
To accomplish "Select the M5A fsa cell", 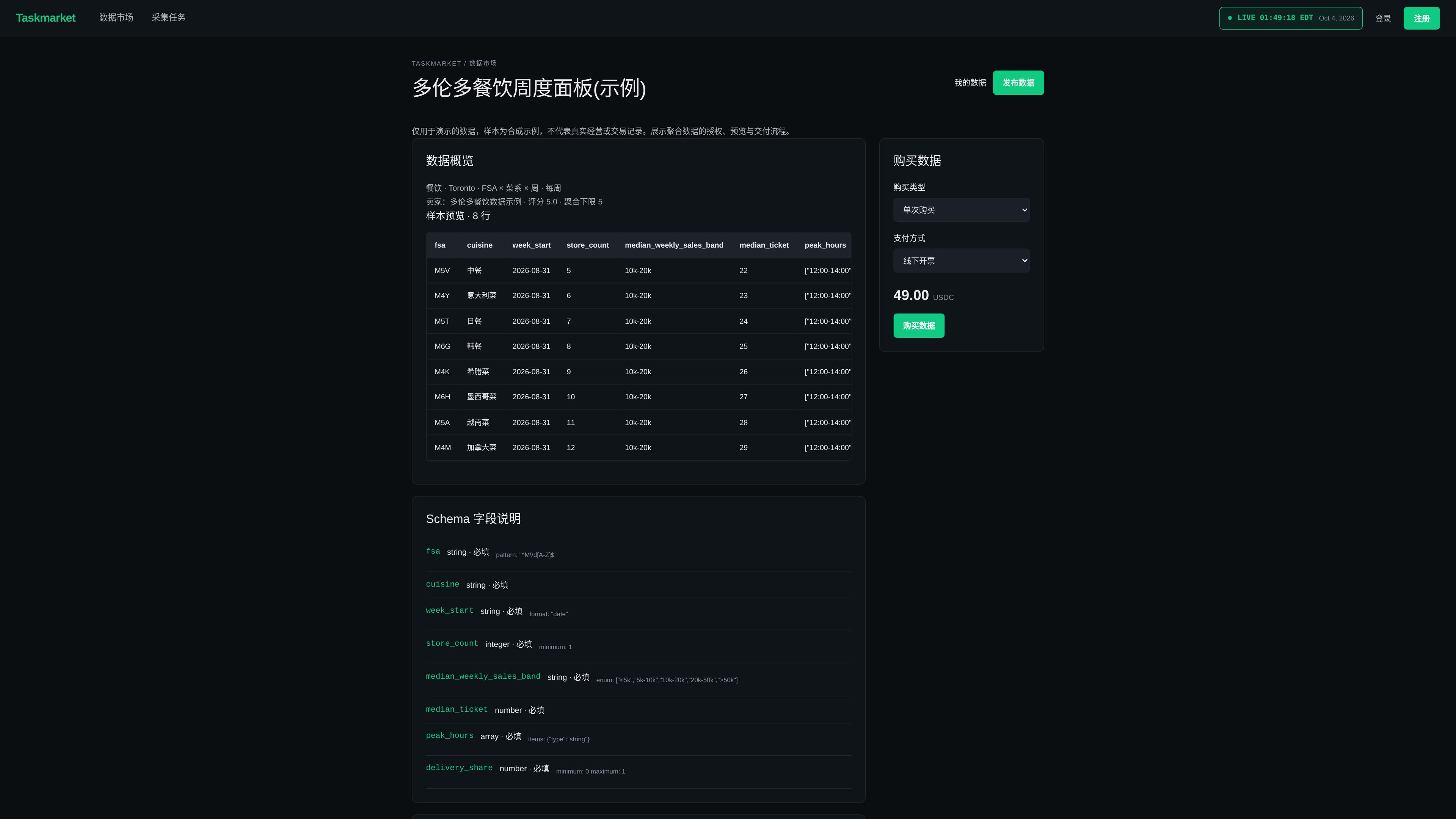I will click(x=442, y=423).
